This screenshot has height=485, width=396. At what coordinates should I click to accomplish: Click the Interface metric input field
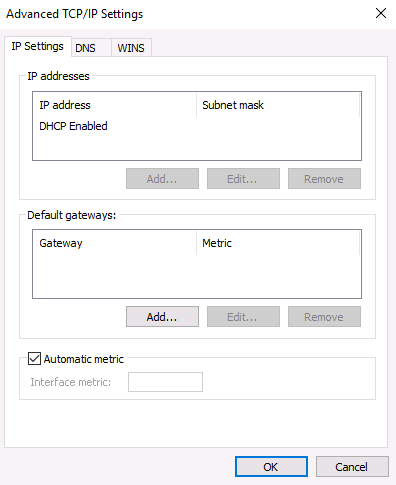pos(165,382)
